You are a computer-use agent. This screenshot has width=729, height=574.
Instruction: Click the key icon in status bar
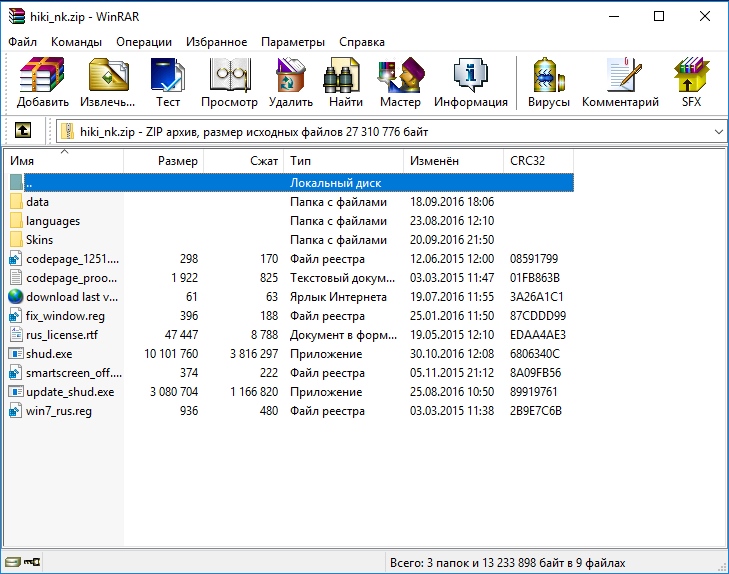click(x=32, y=563)
